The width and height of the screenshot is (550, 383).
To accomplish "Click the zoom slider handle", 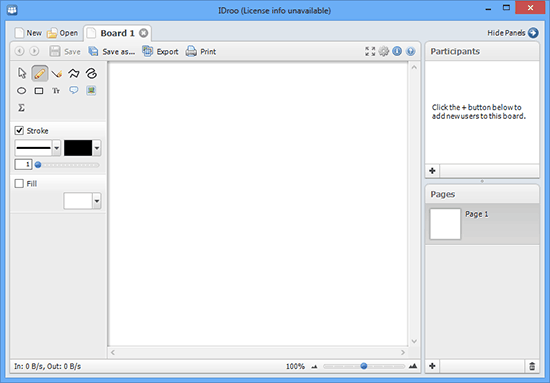I will pos(364,366).
